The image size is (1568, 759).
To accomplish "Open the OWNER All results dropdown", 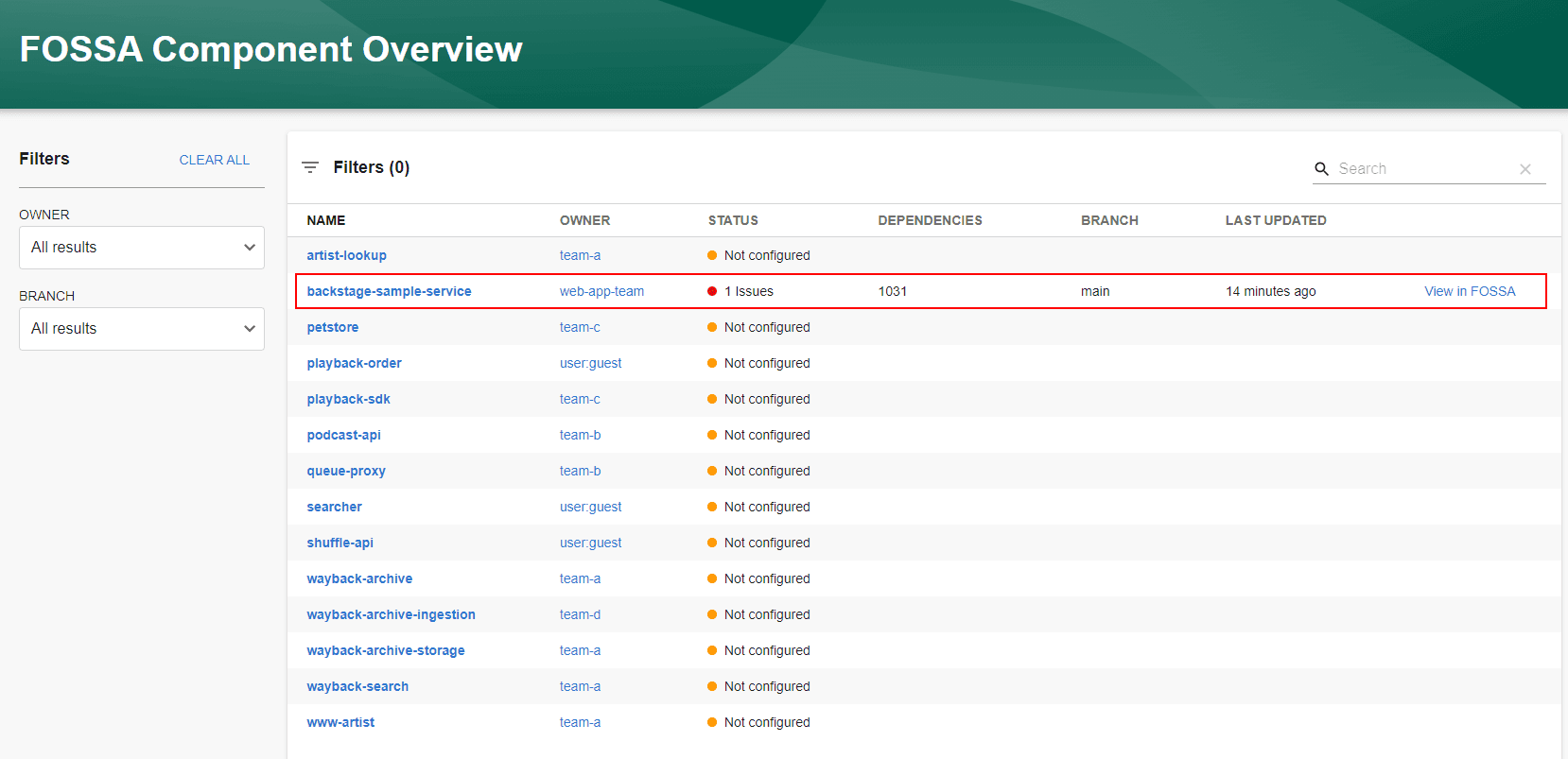I will point(142,248).
